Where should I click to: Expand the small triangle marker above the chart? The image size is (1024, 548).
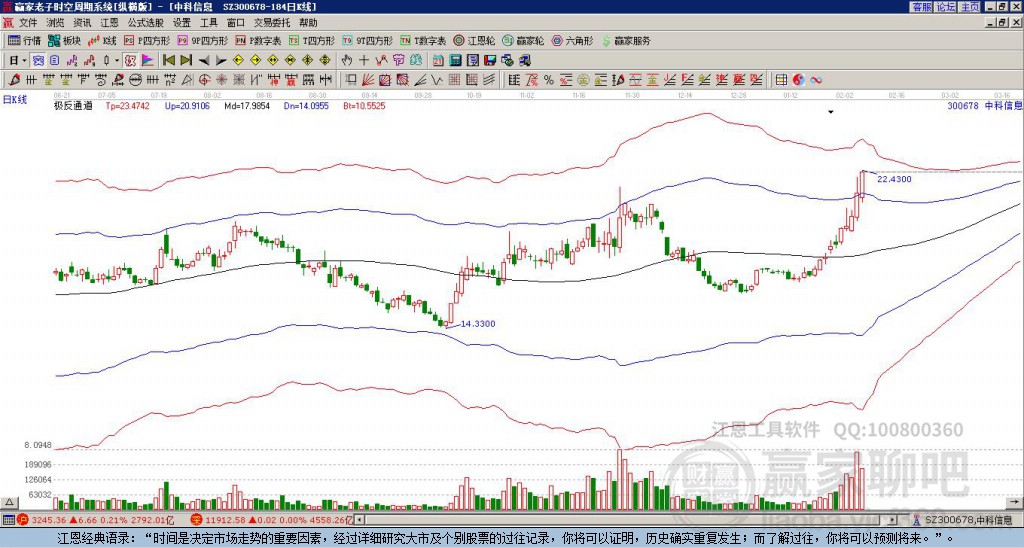[x=830, y=113]
